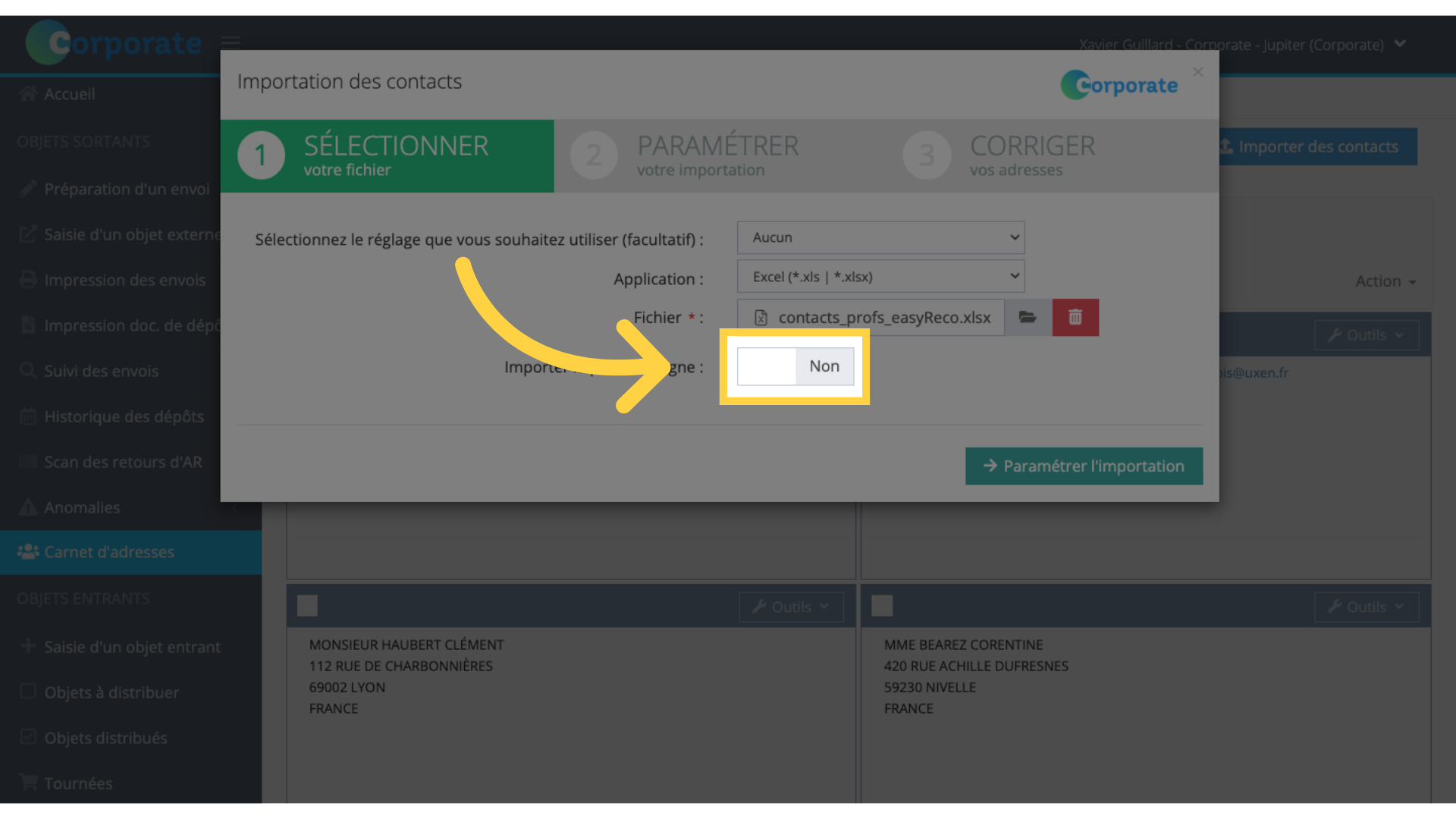Select step 2 Paramétrer votre importation
This screenshot has width=1456, height=819.
(x=720, y=155)
